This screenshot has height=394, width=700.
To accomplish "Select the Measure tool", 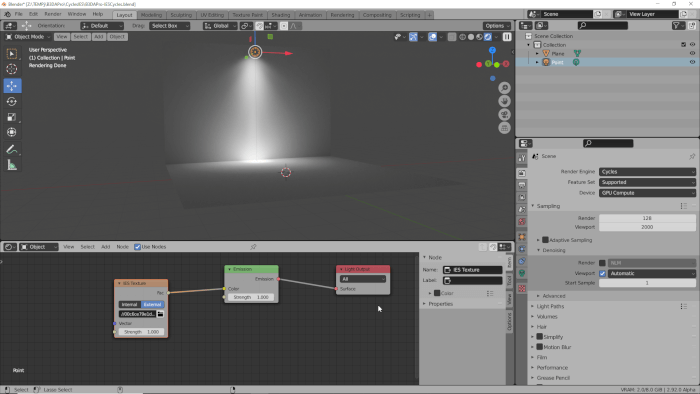I will [x=12, y=166].
